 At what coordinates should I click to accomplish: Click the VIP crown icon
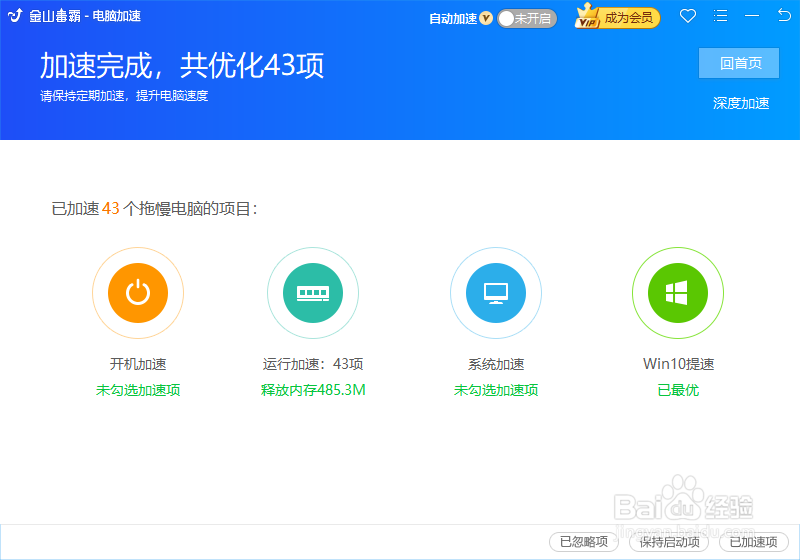(x=587, y=16)
